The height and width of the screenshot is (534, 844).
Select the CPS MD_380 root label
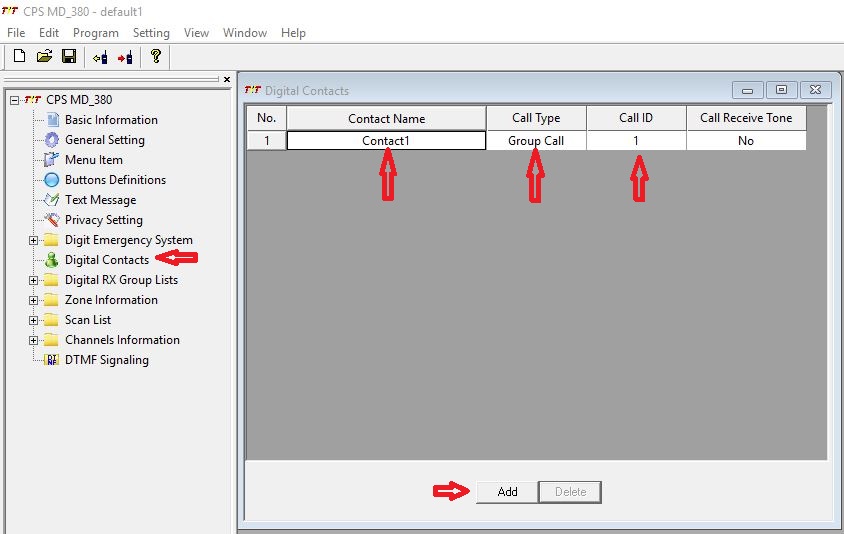[79, 100]
